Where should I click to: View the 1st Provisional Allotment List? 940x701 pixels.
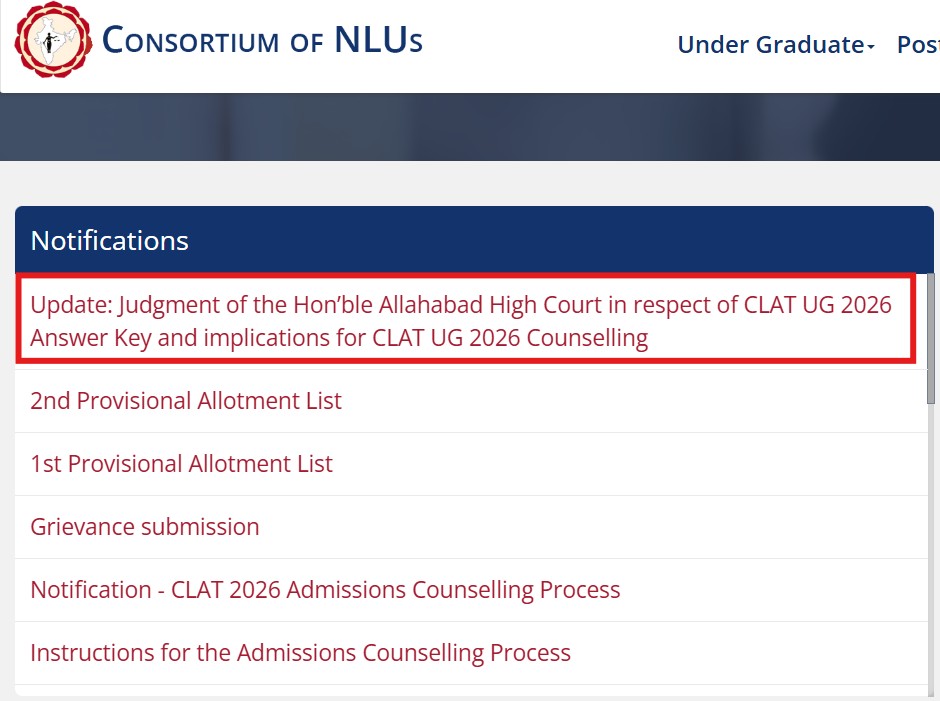pyautogui.click(x=180, y=464)
